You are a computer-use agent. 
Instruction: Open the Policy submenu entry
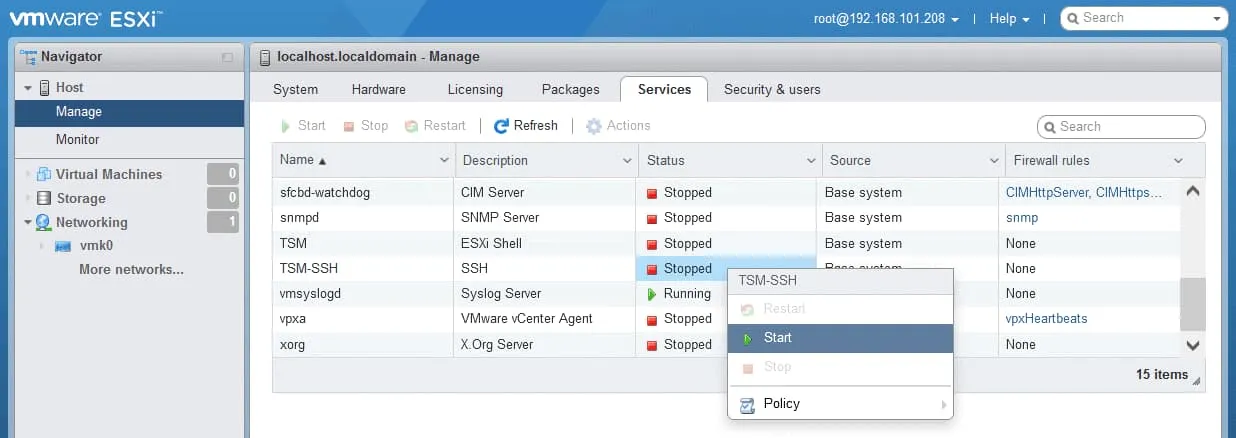pyautogui.click(x=781, y=404)
